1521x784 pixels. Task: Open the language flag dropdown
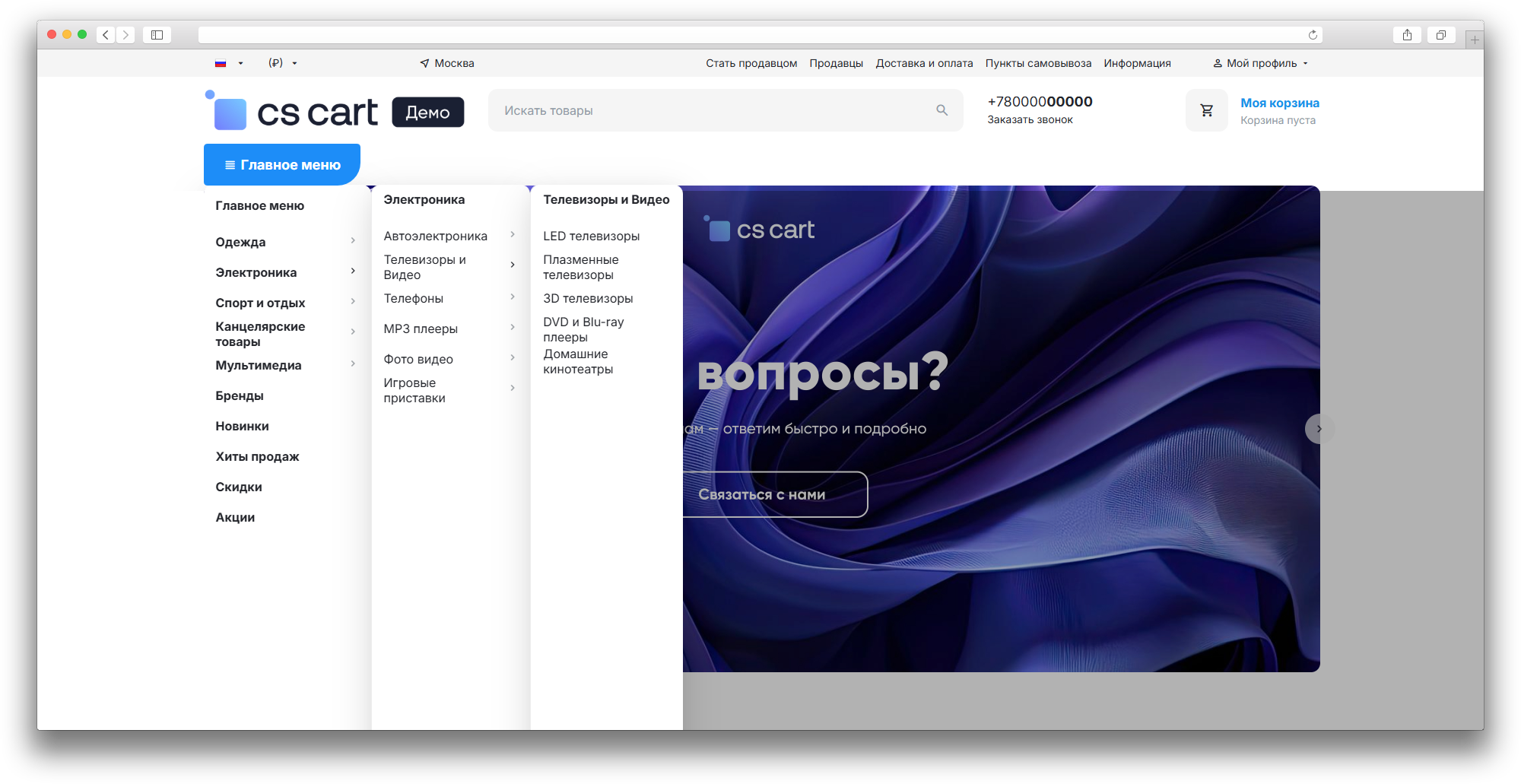coord(229,63)
